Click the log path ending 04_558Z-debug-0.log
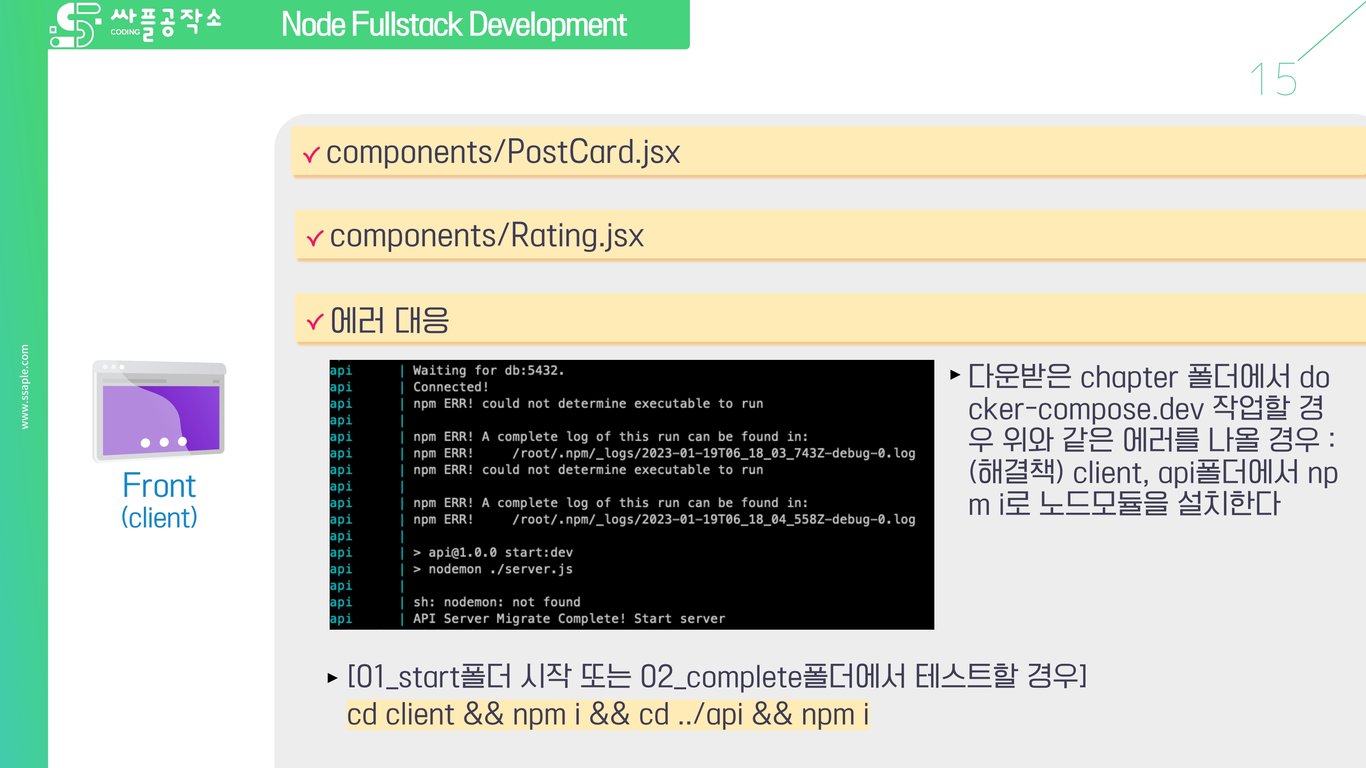This screenshot has width=1366, height=768. coord(714,519)
